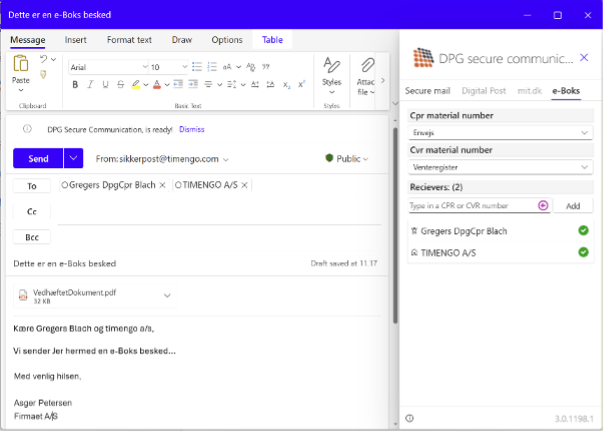
Task: Click the text alignment icon
Action: pos(208,84)
